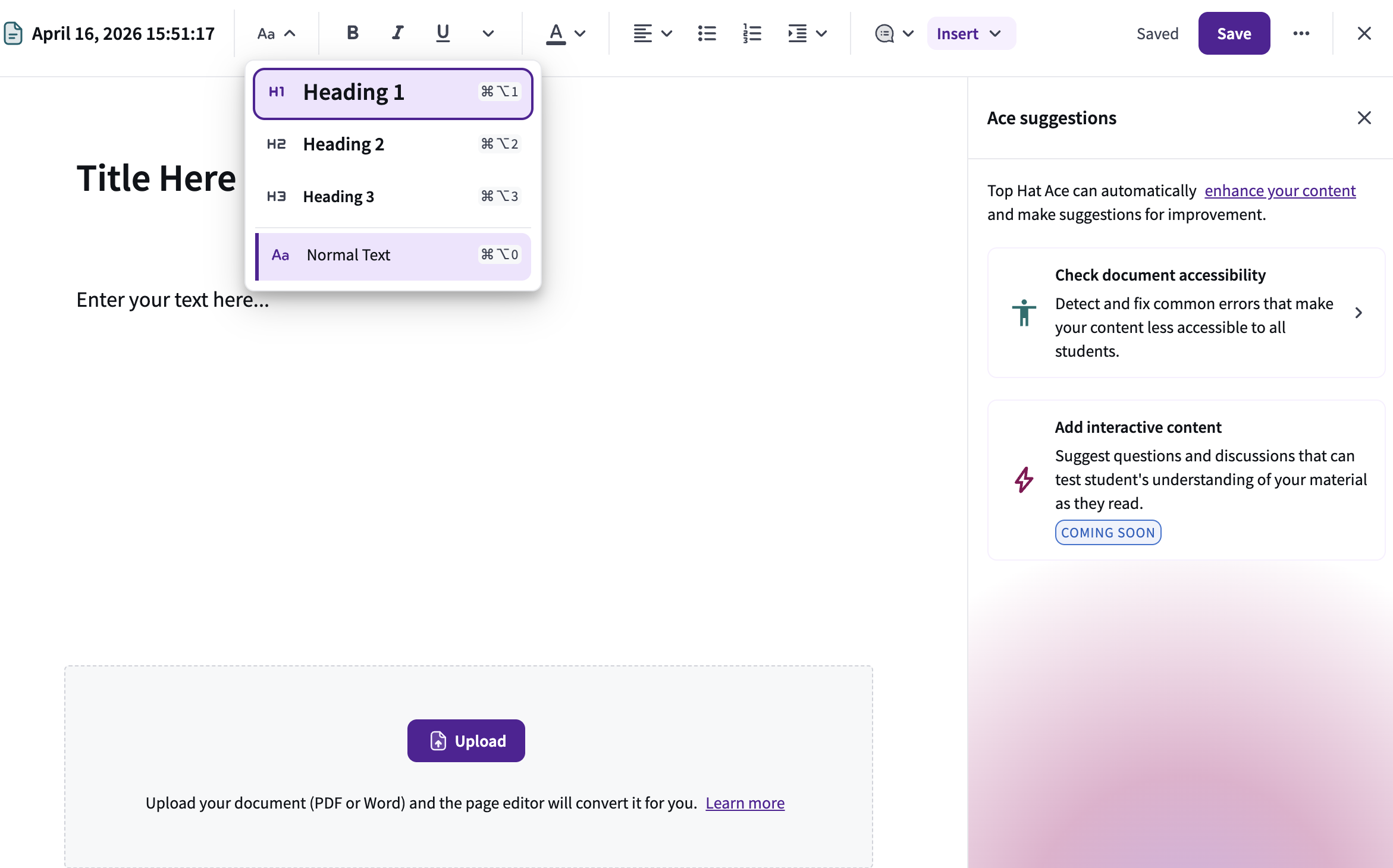The height and width of the screenshot is (868, 1393).
Task: Collapse the Aa text style dropdown
Action: click(x=276, y=33)
